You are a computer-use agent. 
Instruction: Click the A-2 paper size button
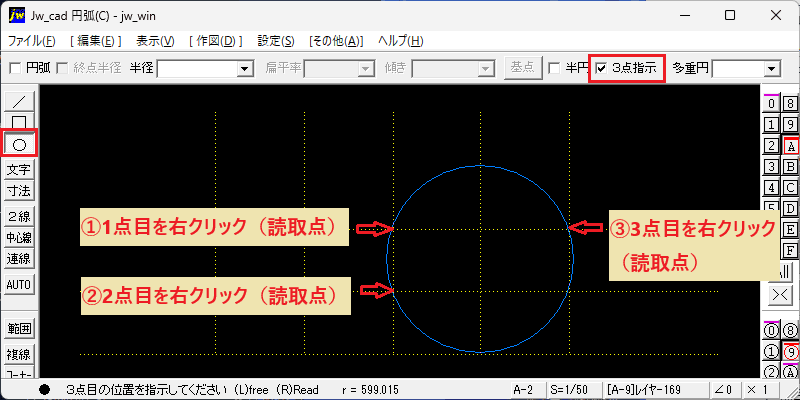tap(527, 390)
